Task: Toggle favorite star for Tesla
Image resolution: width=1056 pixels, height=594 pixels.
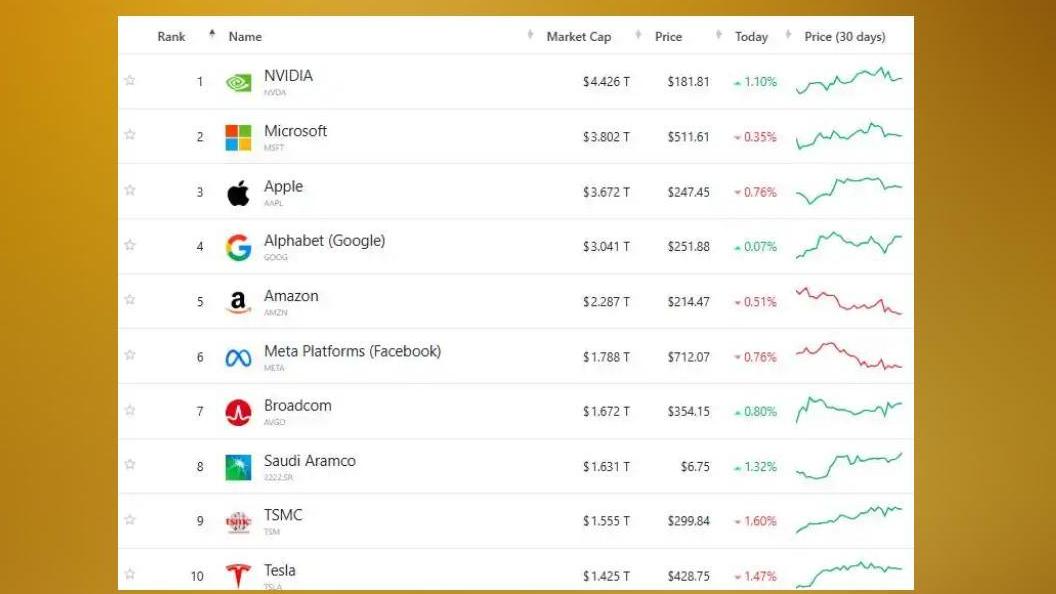Action: pyautogui.click(x=130, y=574)
